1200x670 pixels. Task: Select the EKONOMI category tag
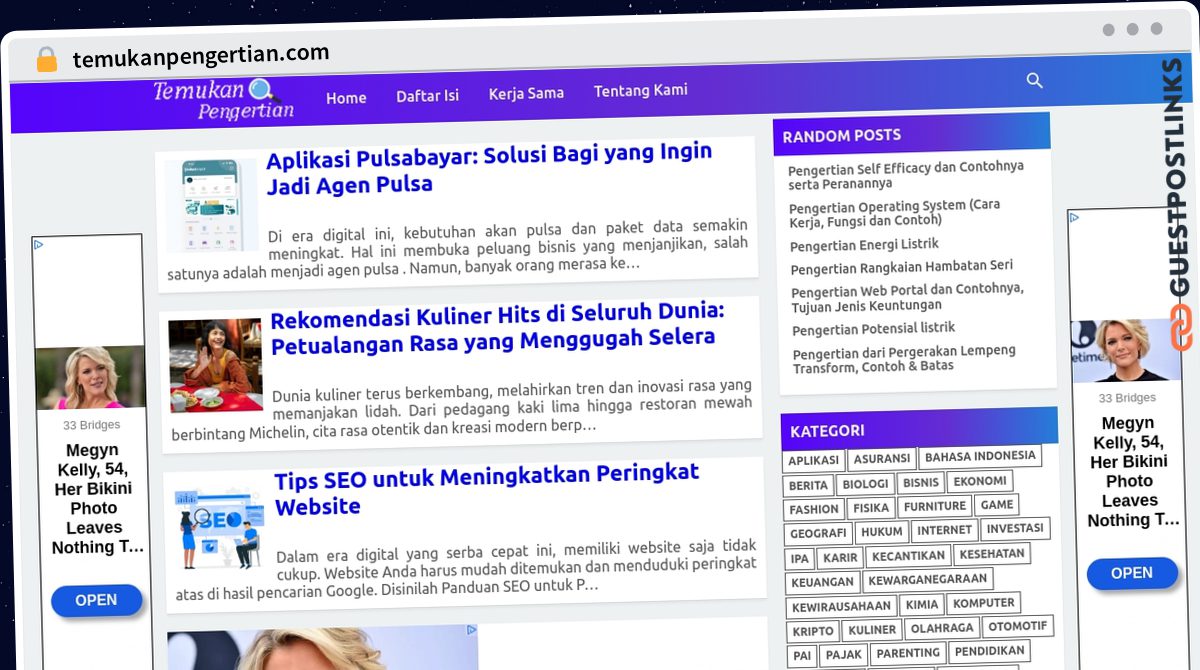(980, 481)
